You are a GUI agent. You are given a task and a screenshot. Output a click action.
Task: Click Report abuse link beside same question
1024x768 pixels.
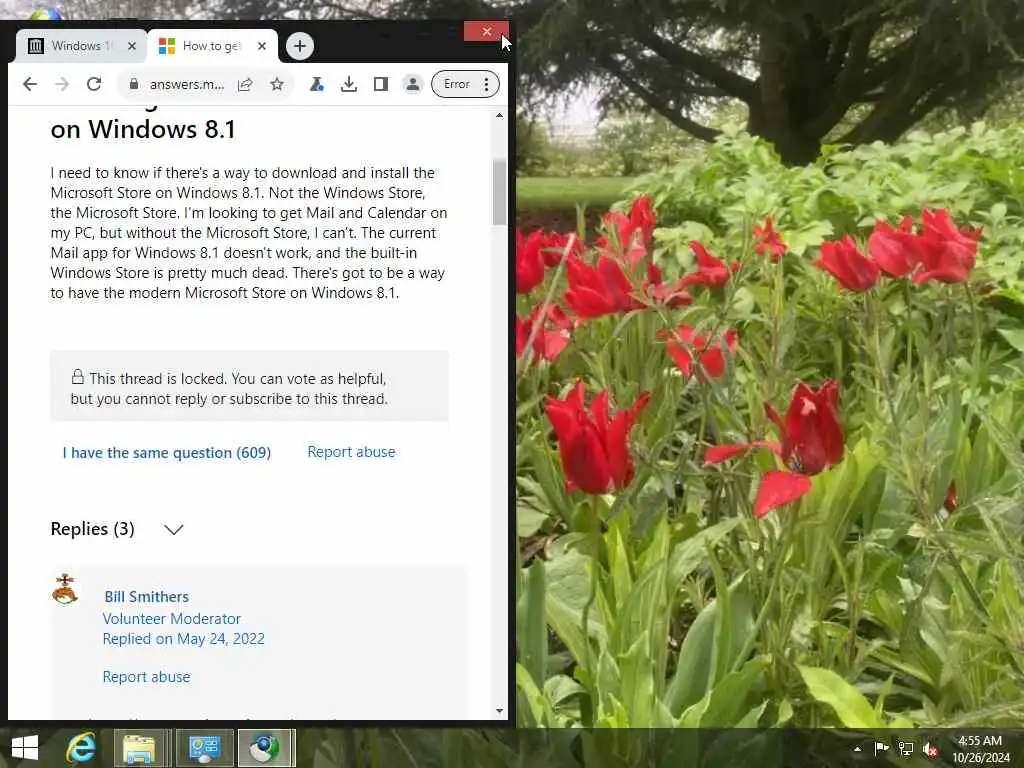click(x=351, y=452)
